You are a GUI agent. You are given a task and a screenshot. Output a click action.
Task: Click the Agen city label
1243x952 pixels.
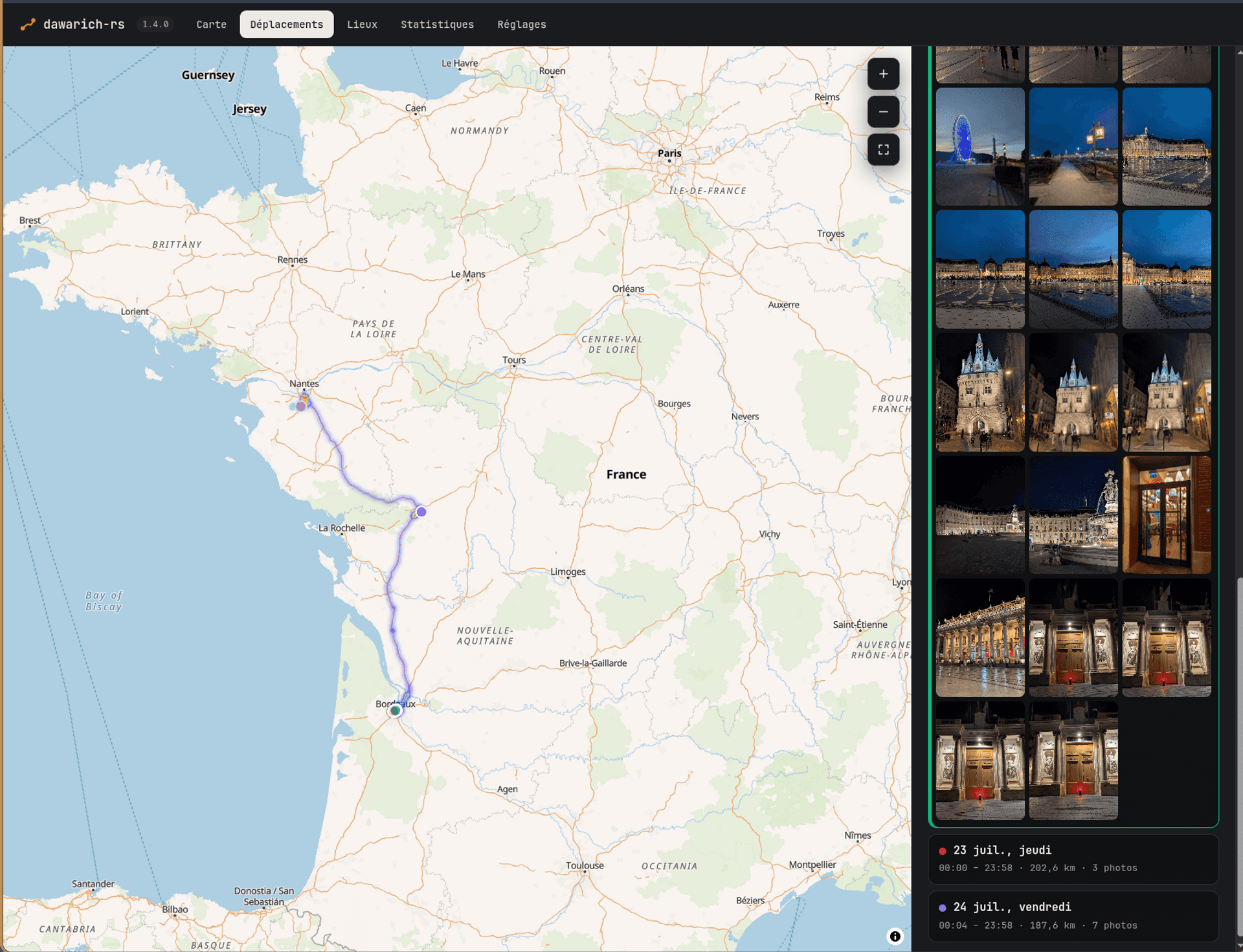(x=508, y=790)
